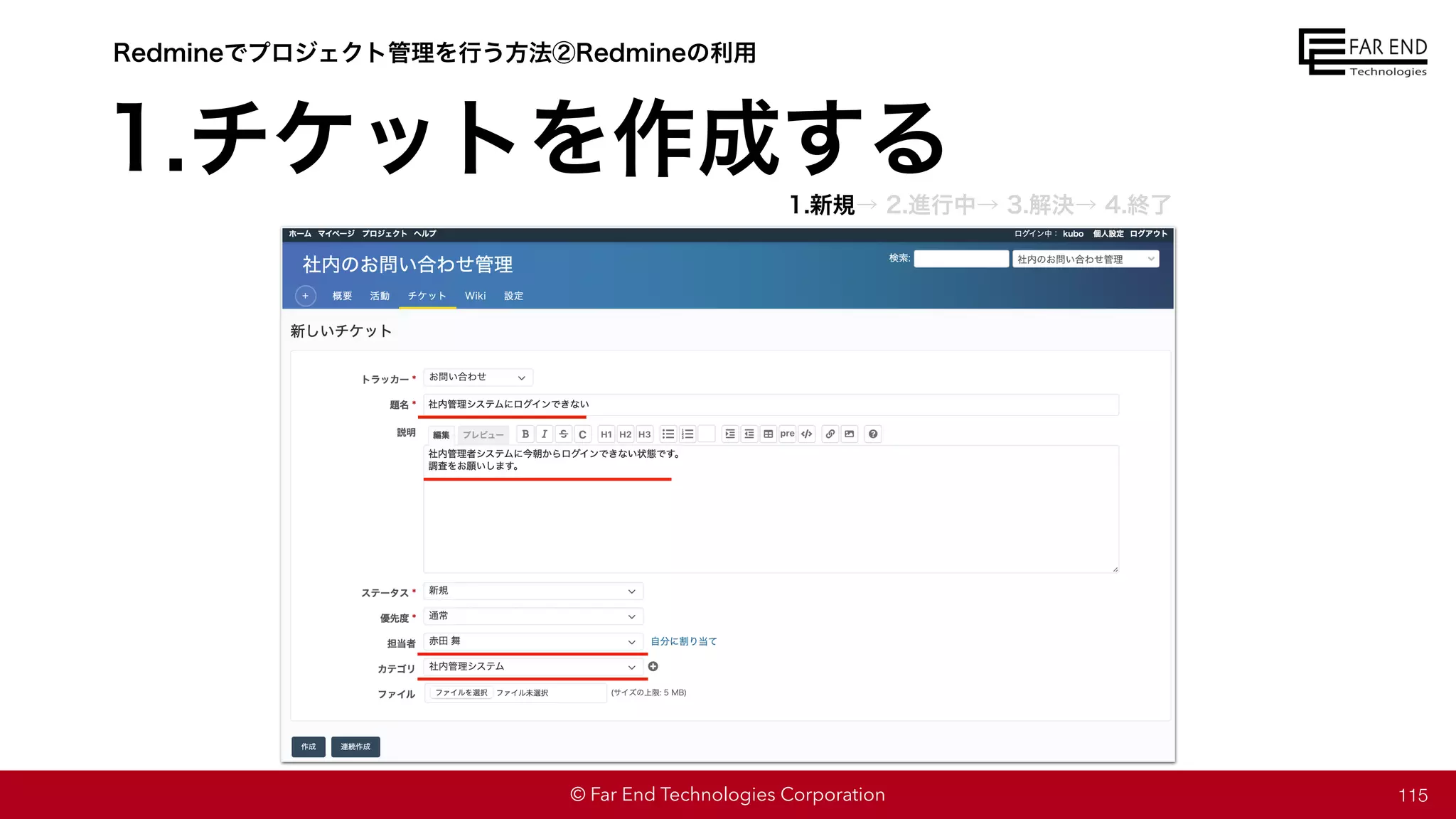
Task: Open the トラッカー dropdown showing お問い合わせ
Action: click(x=478, y=378)
